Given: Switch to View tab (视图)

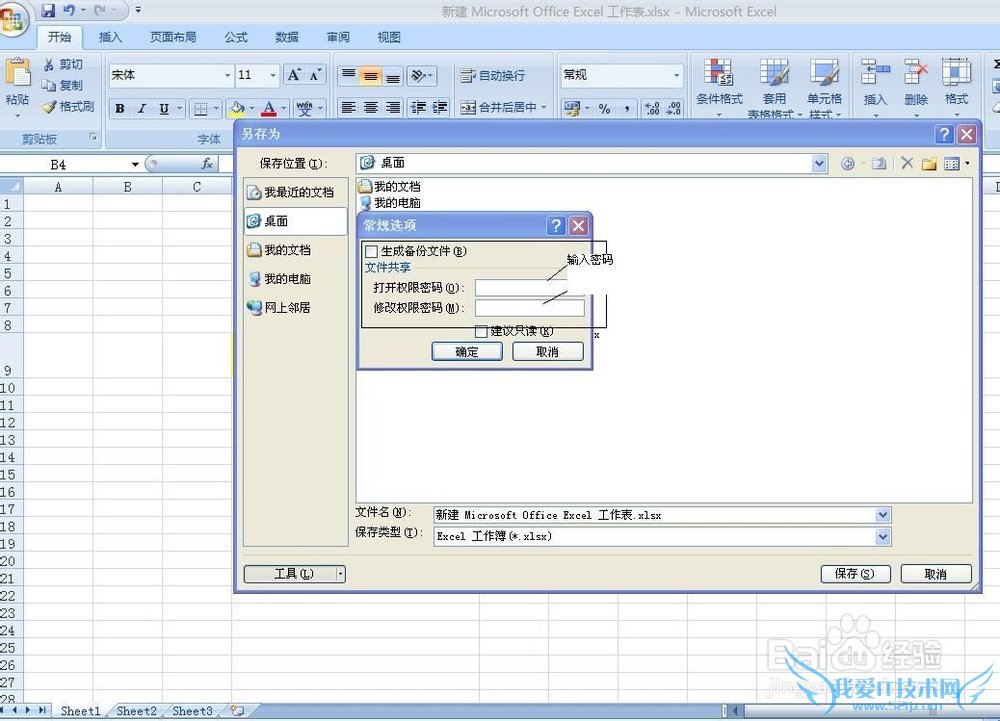Looking at the screenshot, I should tap(388, 37).
